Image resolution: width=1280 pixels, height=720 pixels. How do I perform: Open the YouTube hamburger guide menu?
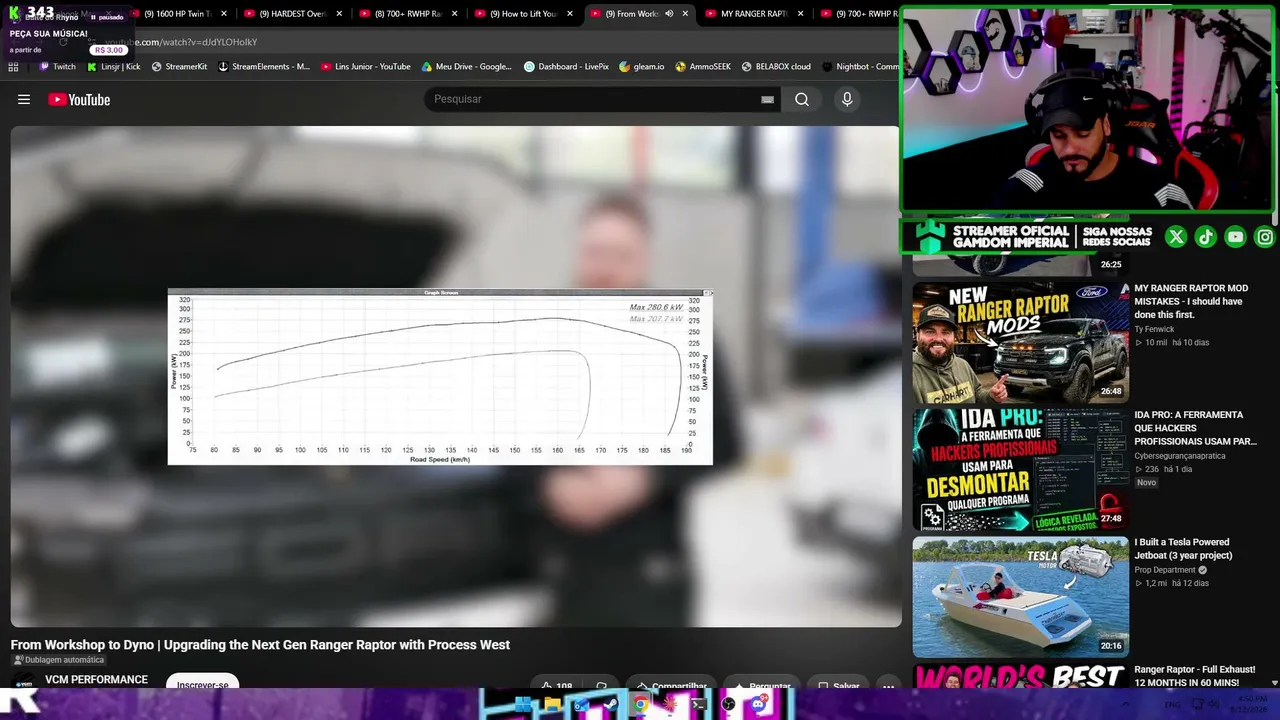point(24,99)
